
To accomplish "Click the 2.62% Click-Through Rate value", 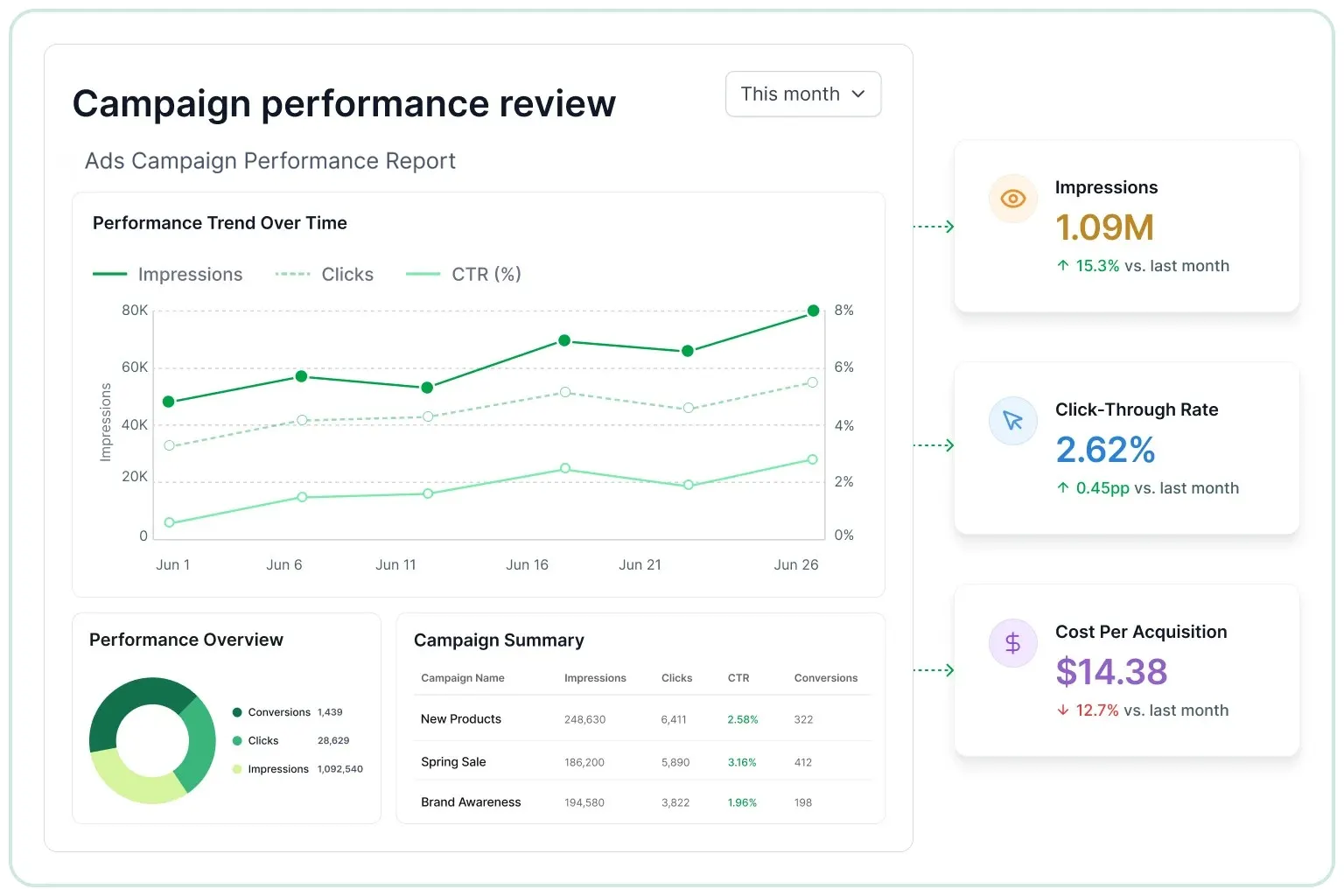I will 1105,450.
